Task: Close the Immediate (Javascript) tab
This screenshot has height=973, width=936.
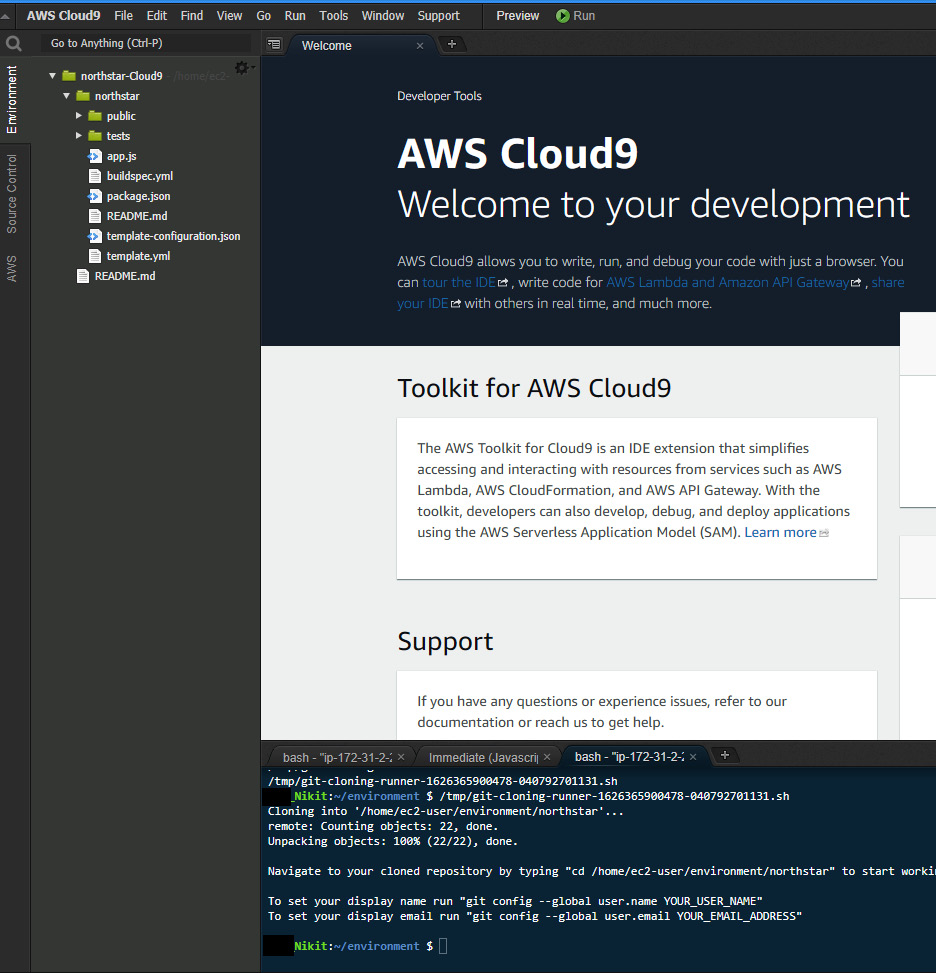Action: click(547, 757)
